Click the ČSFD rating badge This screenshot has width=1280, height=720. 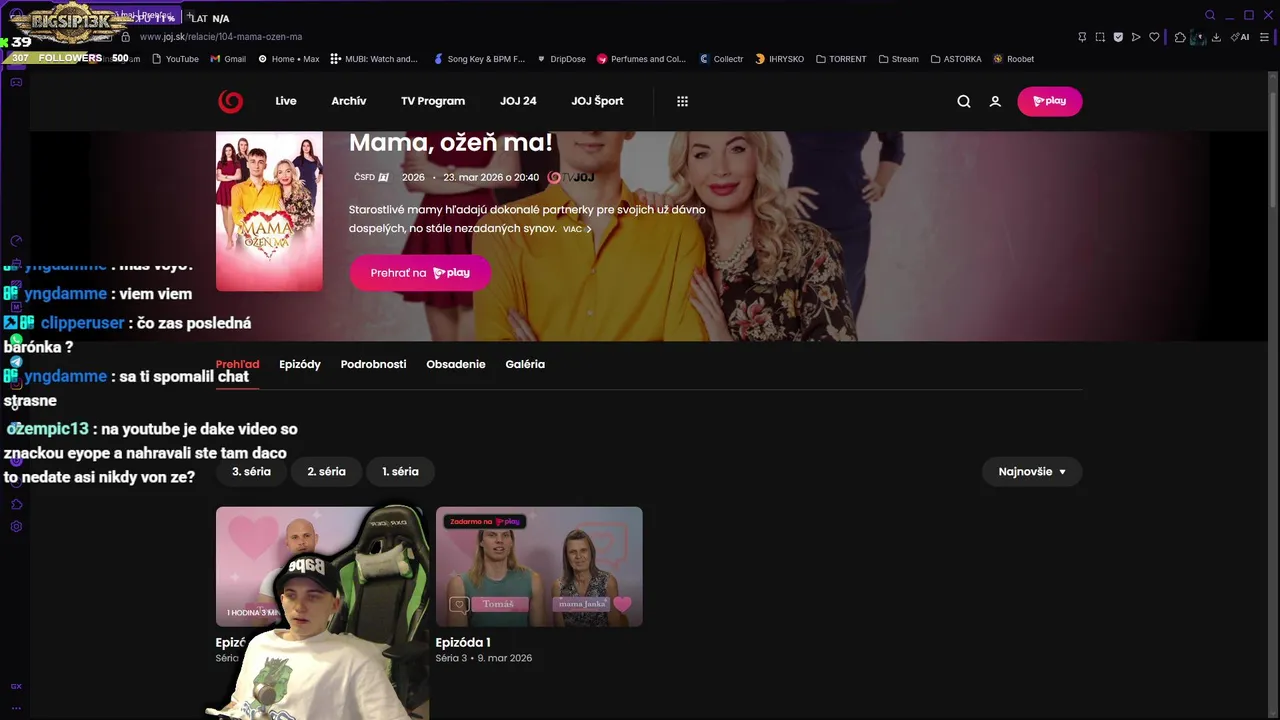pyautogui.click(x=371, y=177)
